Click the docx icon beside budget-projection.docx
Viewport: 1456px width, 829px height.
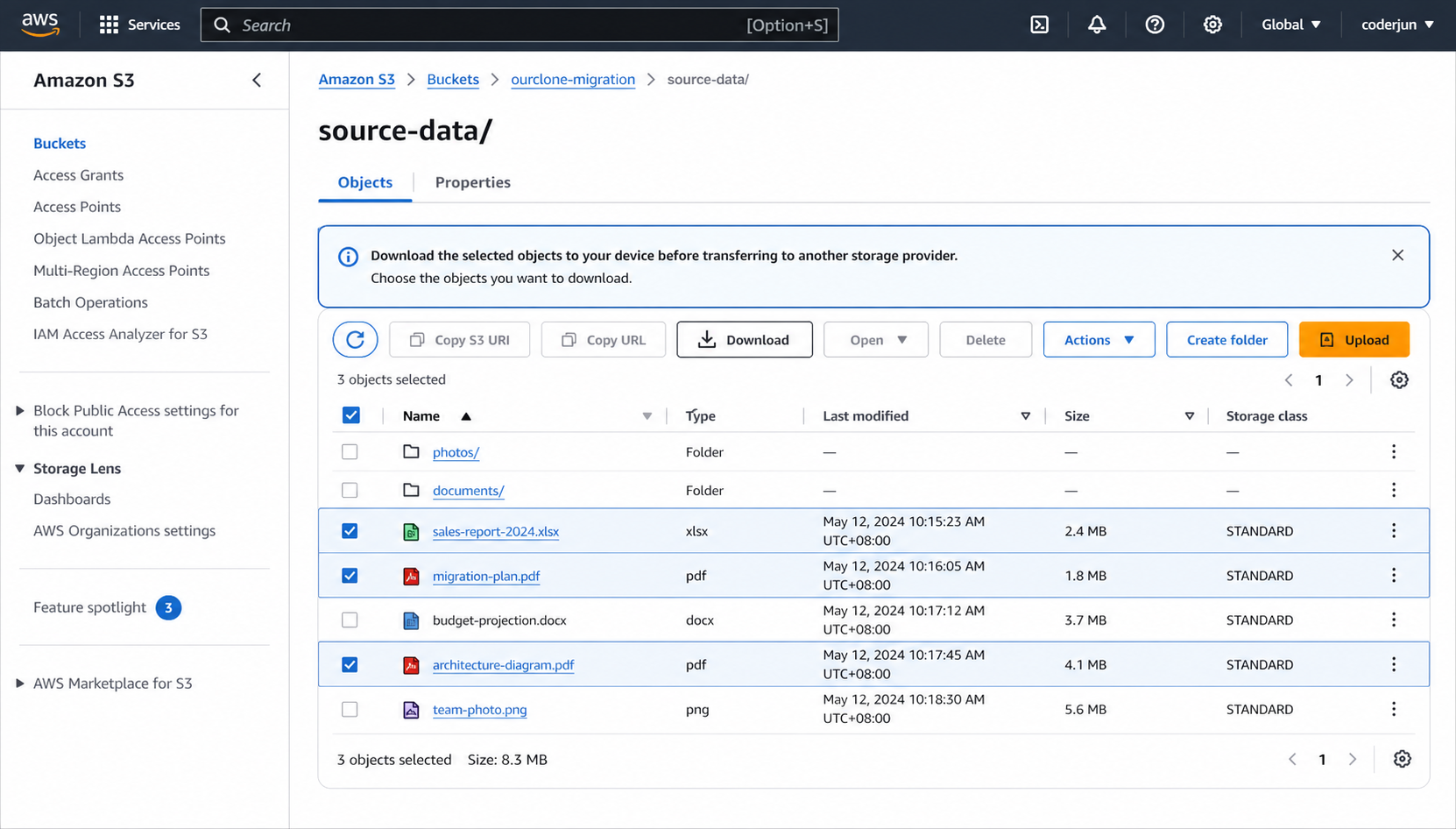(411, 620)
